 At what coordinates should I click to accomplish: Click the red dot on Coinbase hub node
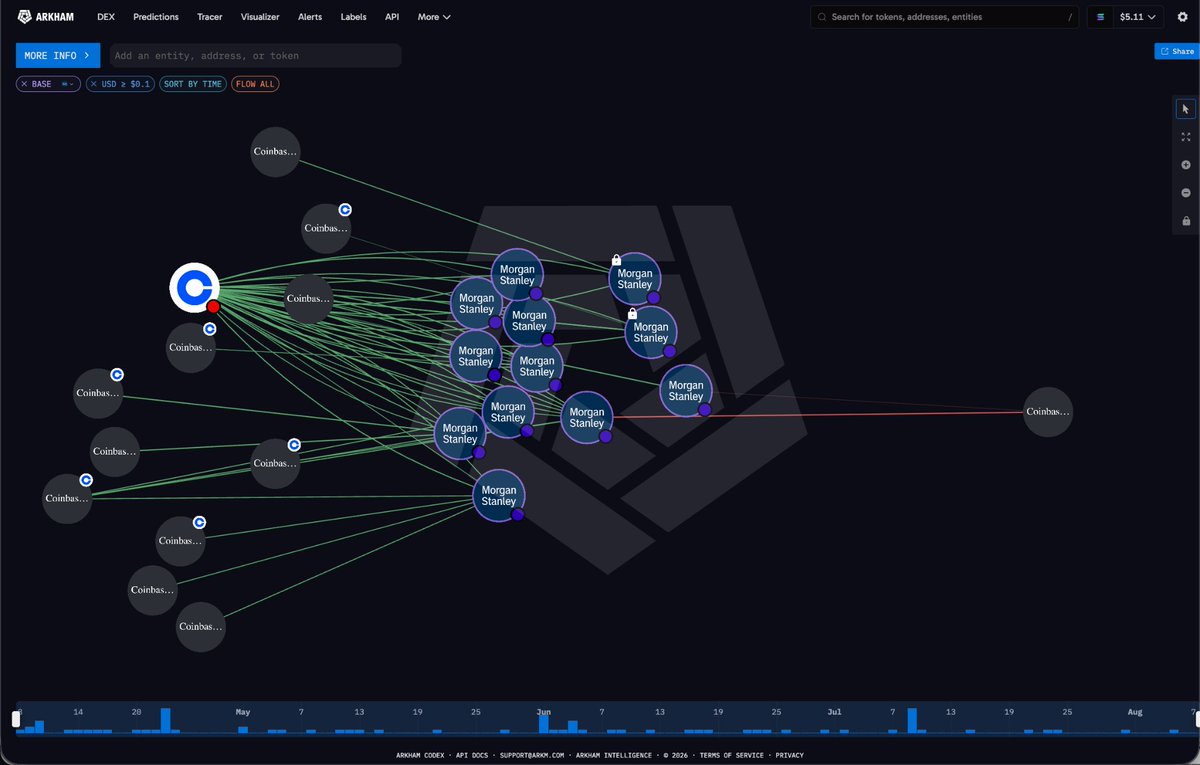coord(213,307)
